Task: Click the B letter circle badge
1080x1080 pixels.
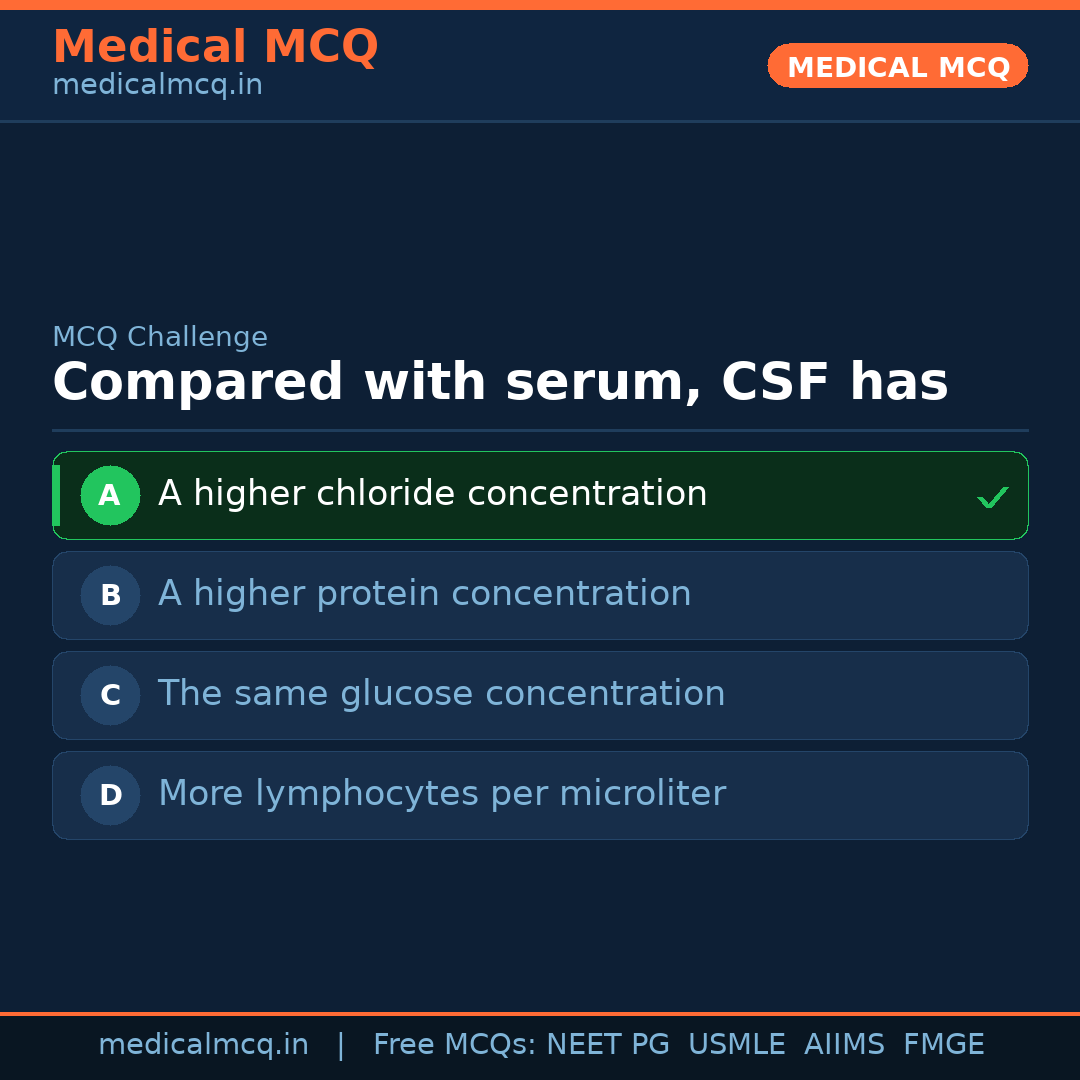Action: click(110, 595)
